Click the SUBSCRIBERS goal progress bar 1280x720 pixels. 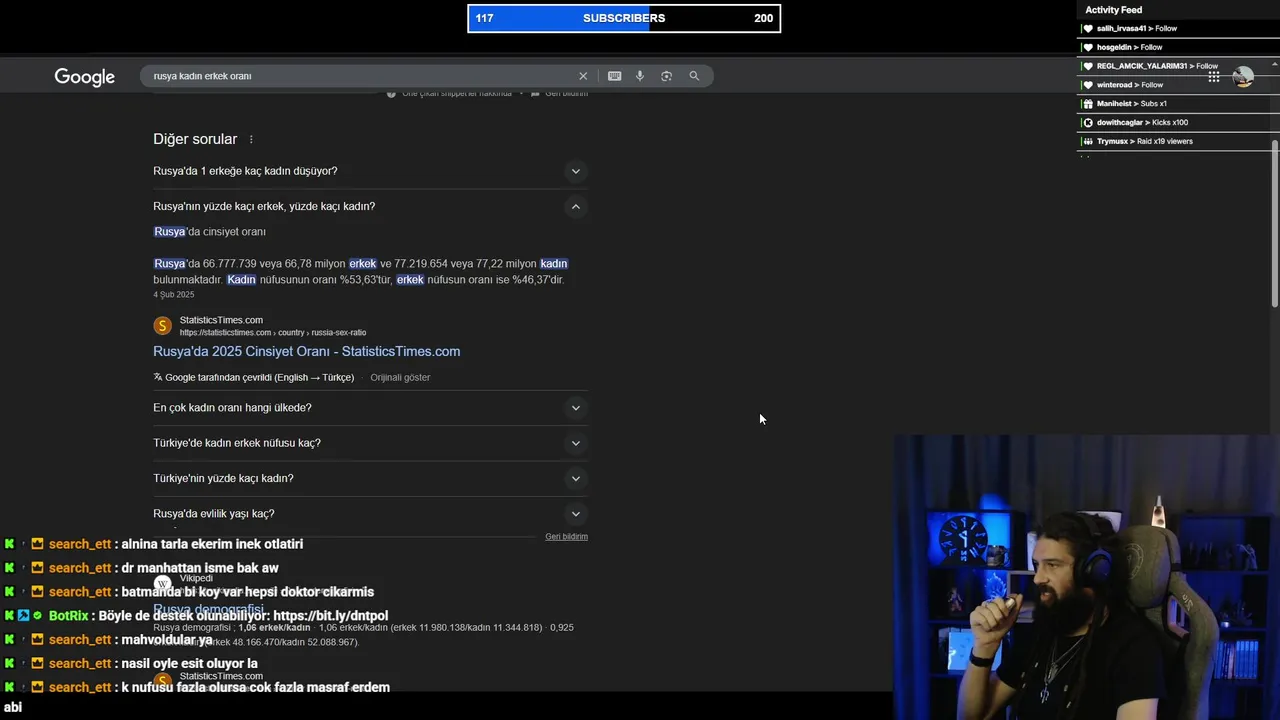point(624,18)
